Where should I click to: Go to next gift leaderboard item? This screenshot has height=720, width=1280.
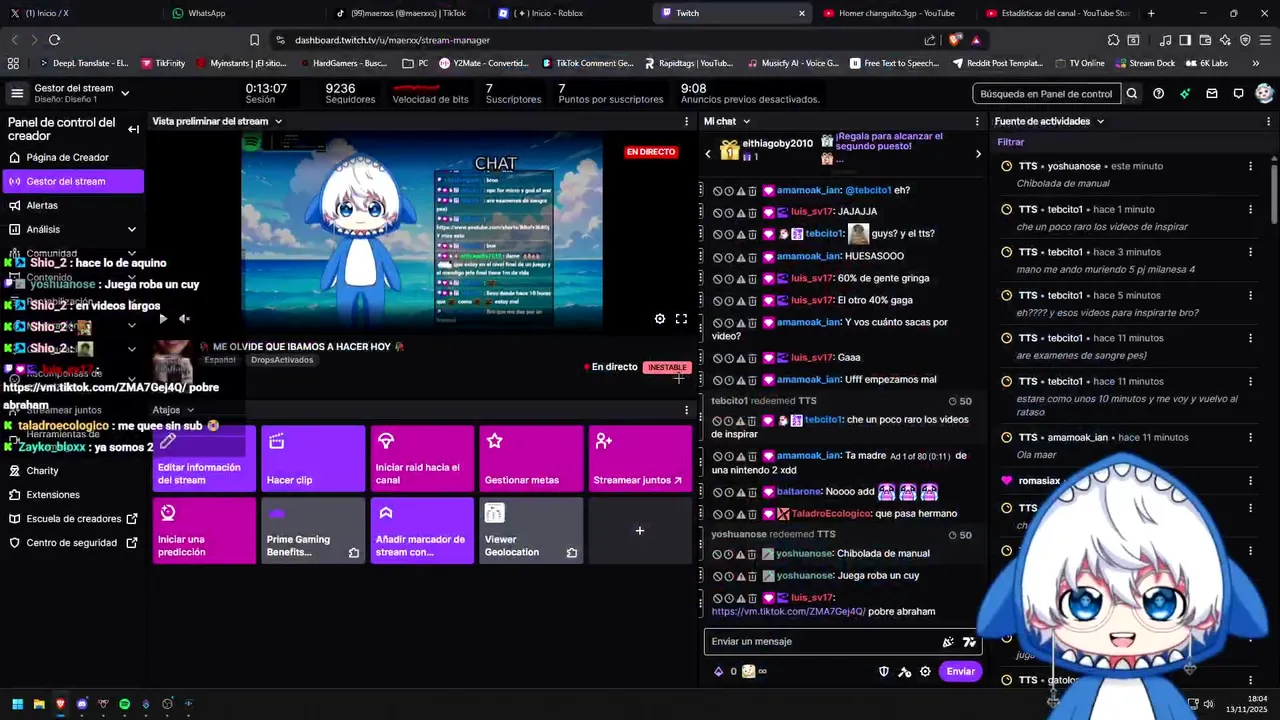(978, 154)
